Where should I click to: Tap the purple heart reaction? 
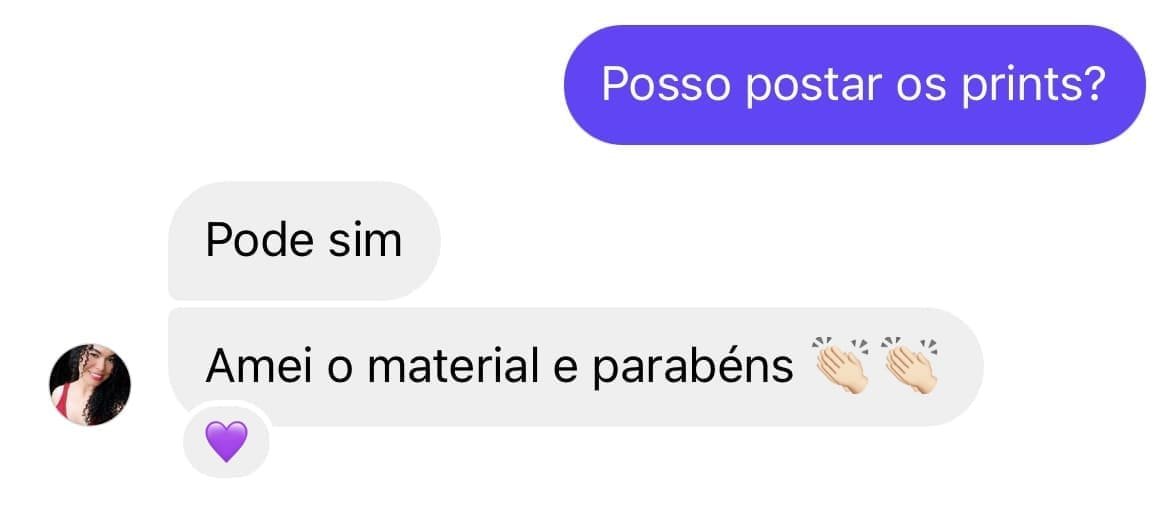click(226, 441)
